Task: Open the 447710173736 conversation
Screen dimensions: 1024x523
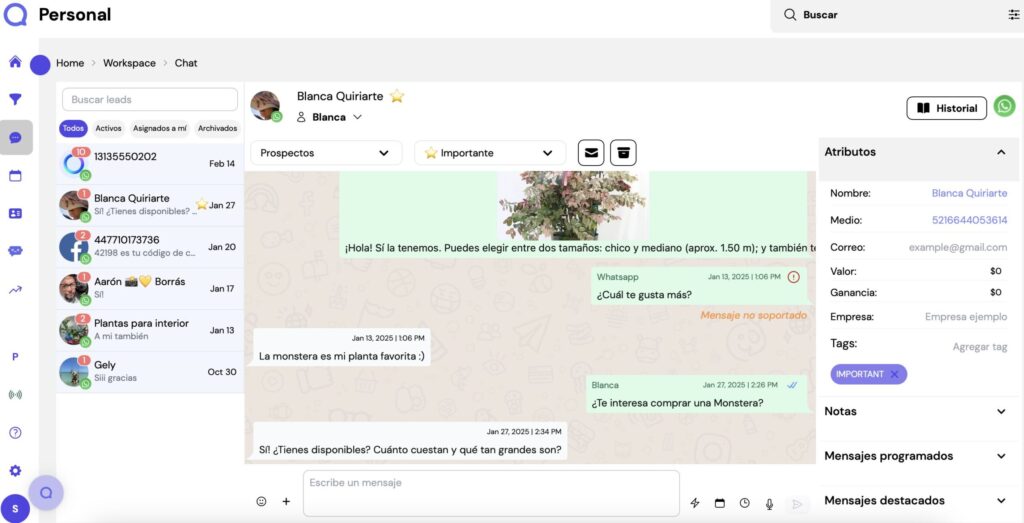Action: point(150,247)
